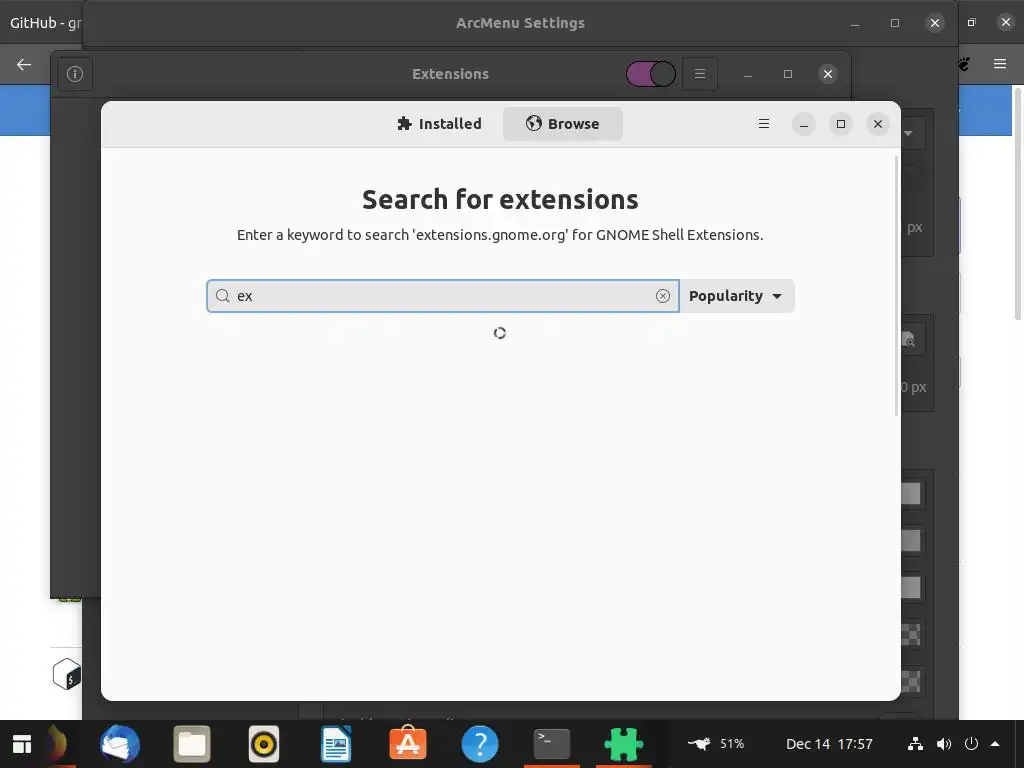Open the Extensions window menu button
The width and height of the screenshot is (1024, 768).
point(699,74)
